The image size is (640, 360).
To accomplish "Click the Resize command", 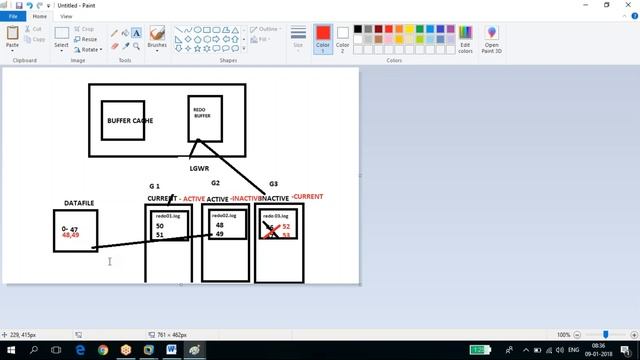I will tap(85, 39).
